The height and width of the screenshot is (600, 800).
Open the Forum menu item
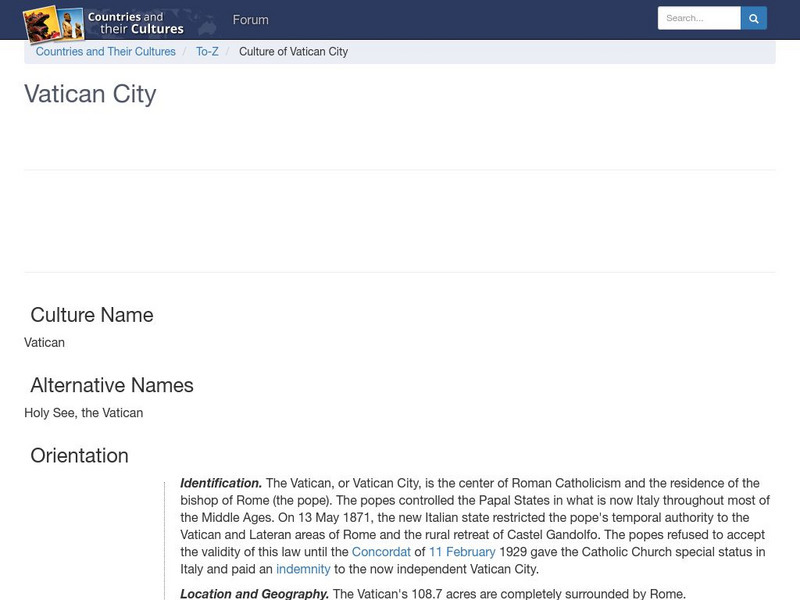[251, 20]
